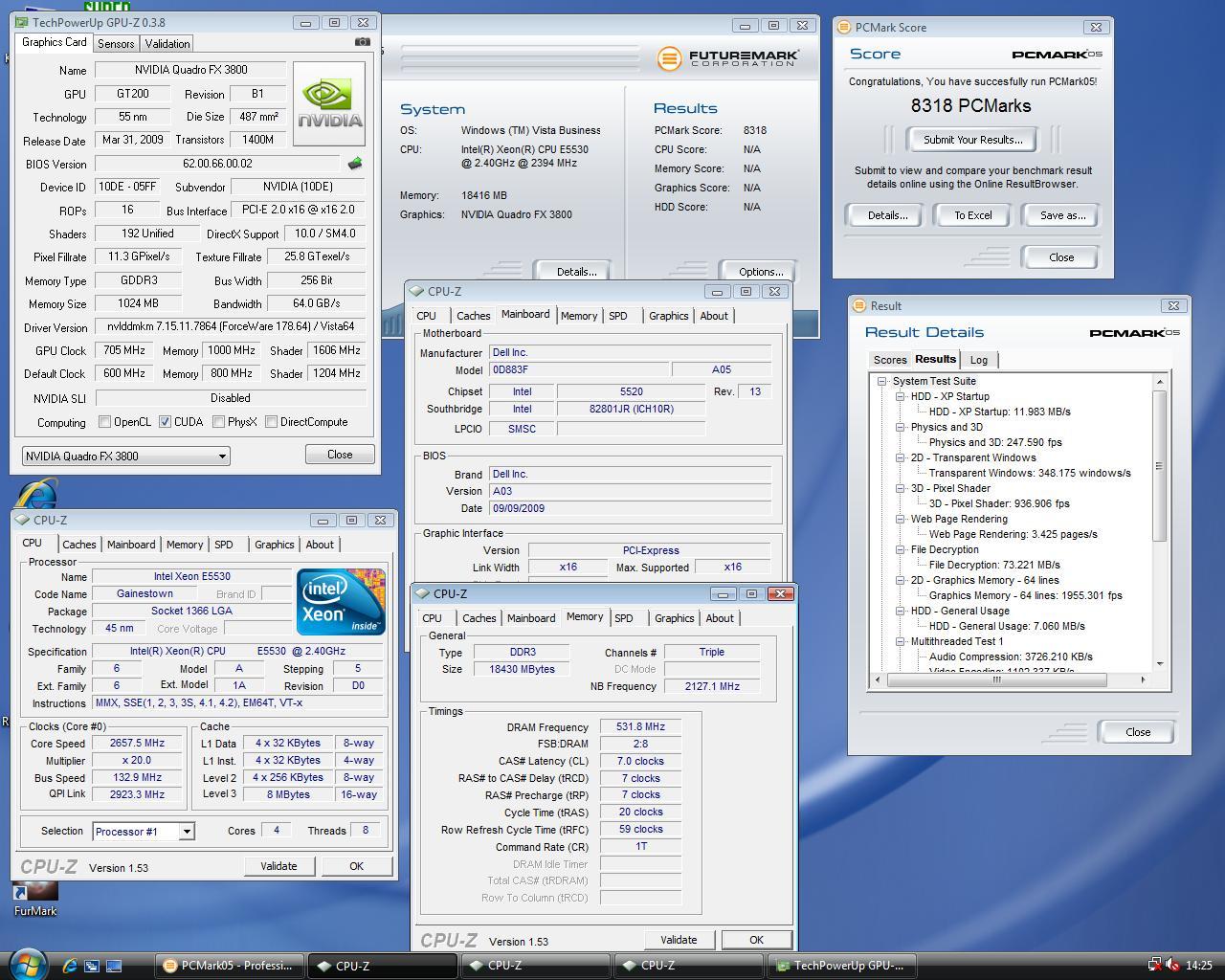Click the Futuremark Corporation logo
Image resolution: width=1225 pixels, height=980 pixels.
pos(728,58)
